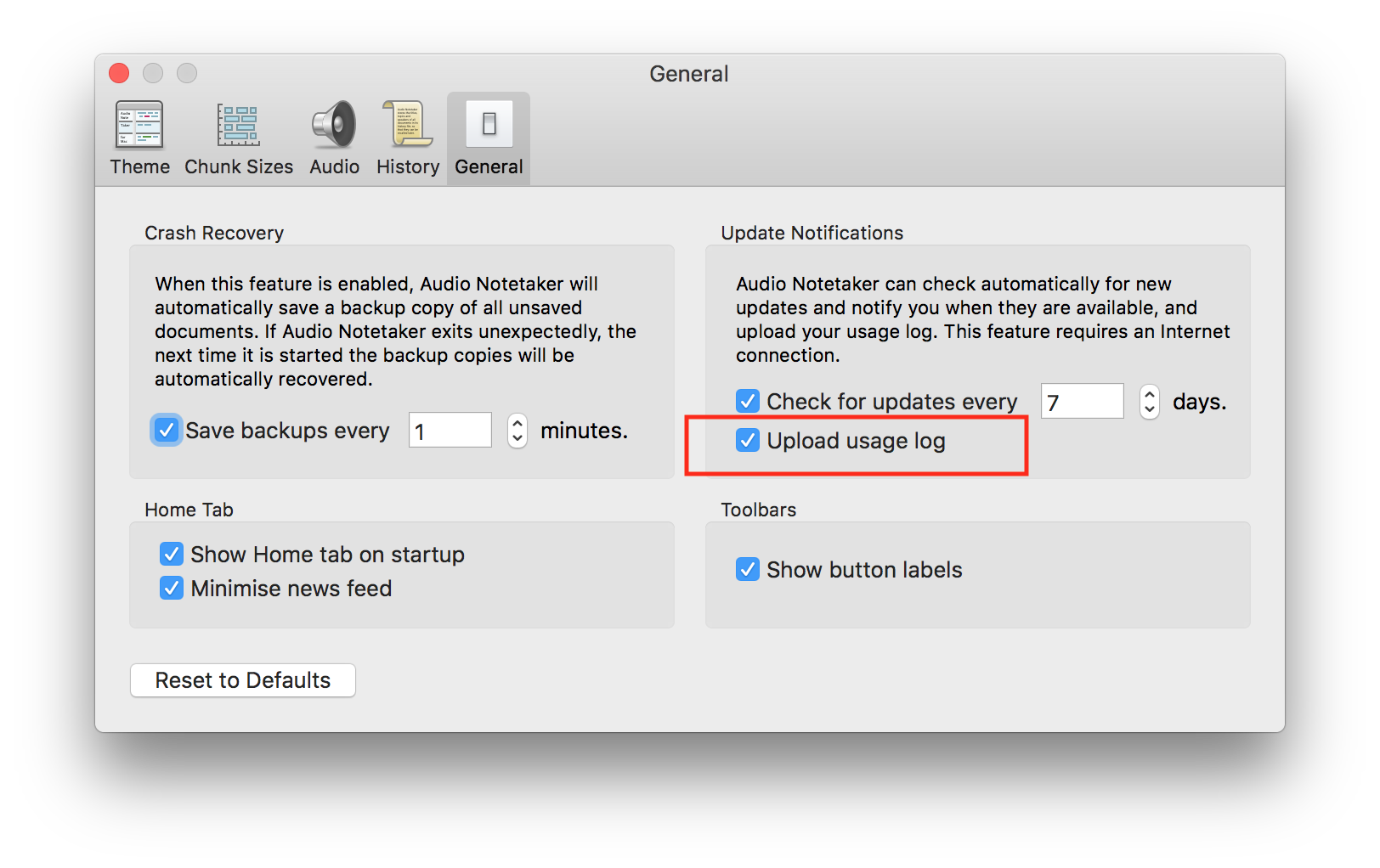Click the "days." label after the update stepper
The image size is (1380, 868).
(x=1200, y=401)
